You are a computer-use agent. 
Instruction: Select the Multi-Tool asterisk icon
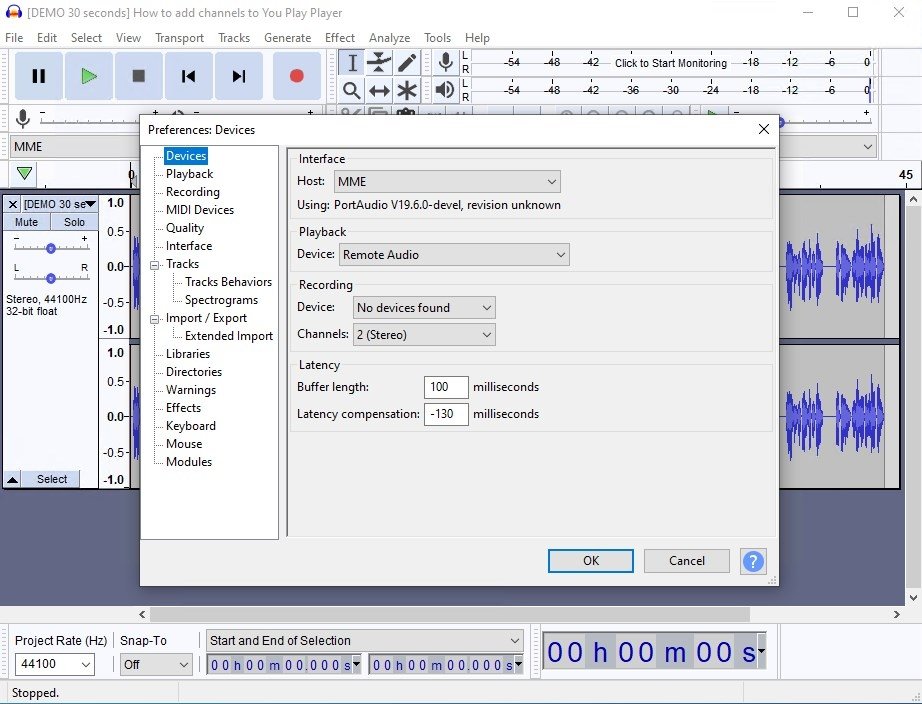point(407,91)
